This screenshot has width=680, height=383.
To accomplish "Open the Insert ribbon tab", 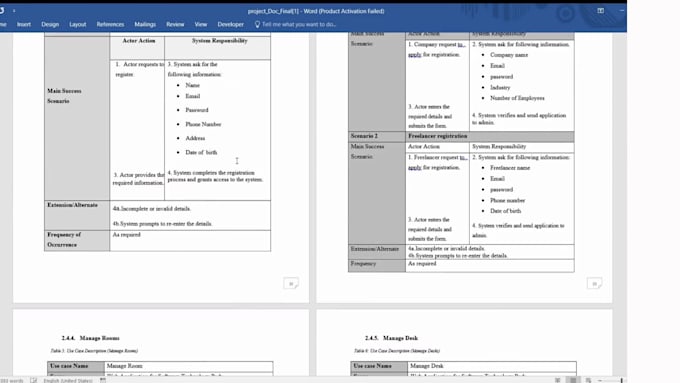I will click(24, 24).
